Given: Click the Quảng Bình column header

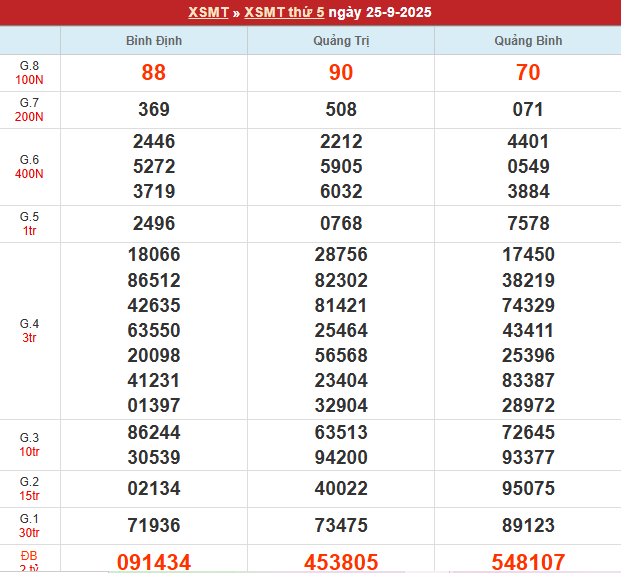Looking at the screenshot, I should tap(528, 41).
